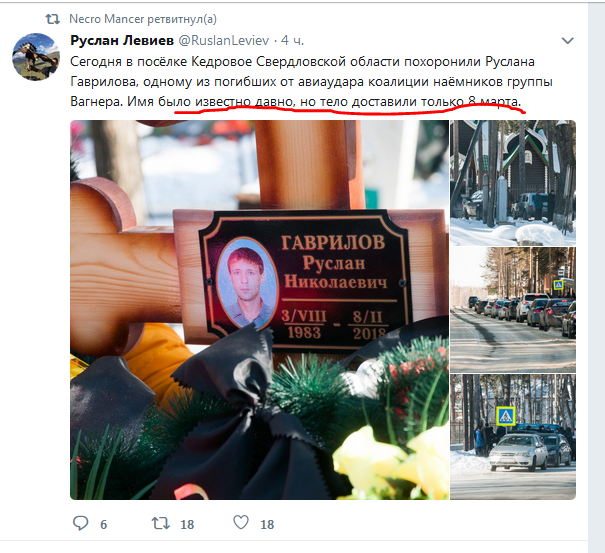Screen dimensions: 605x553
Task: Open Necro Mancer's profile link
Action: tap(106, 19)
